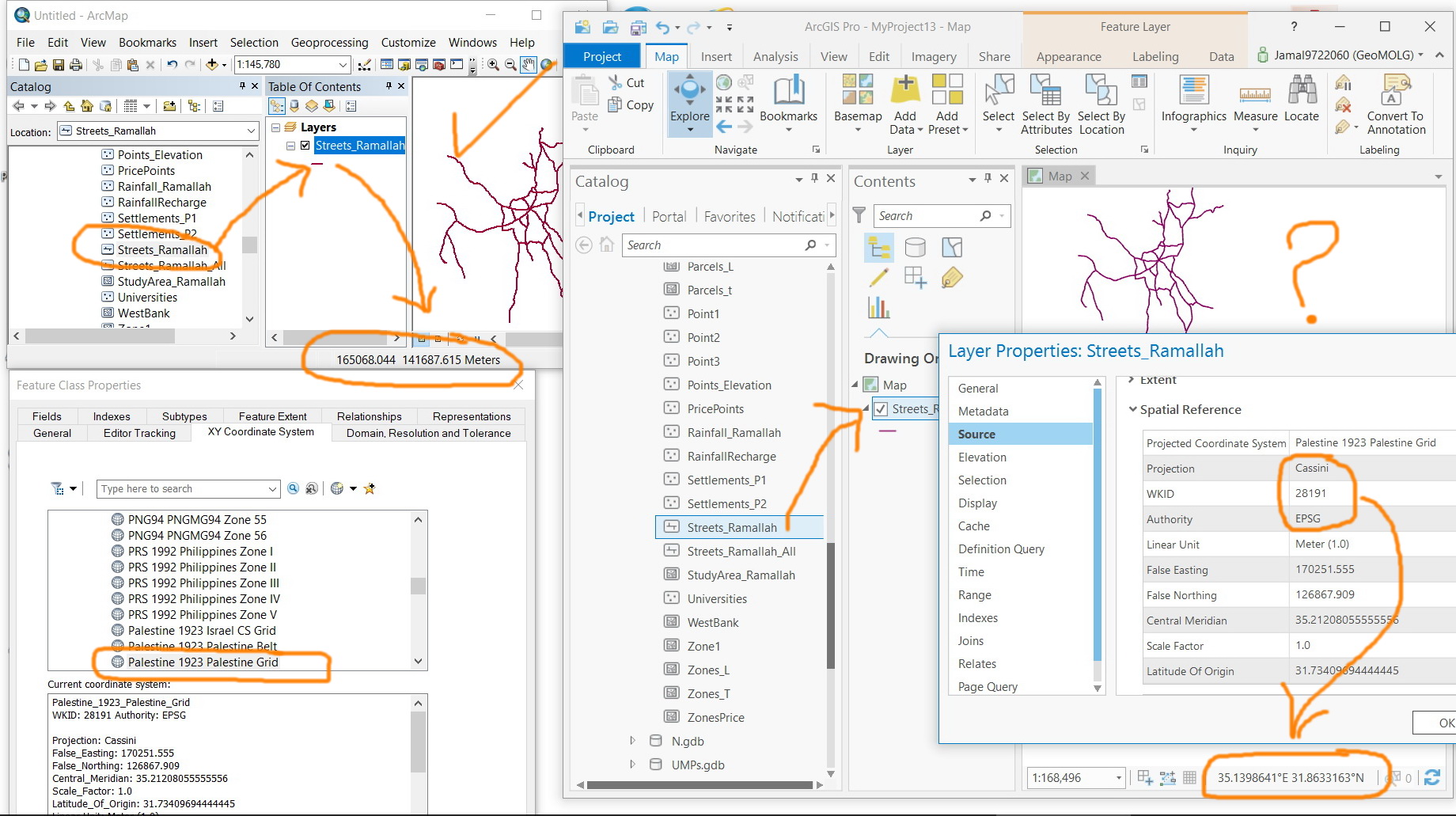The image size is (1456, 816).
Task: Open the Customize menu in ArcMap
Action: click(408, 43)
